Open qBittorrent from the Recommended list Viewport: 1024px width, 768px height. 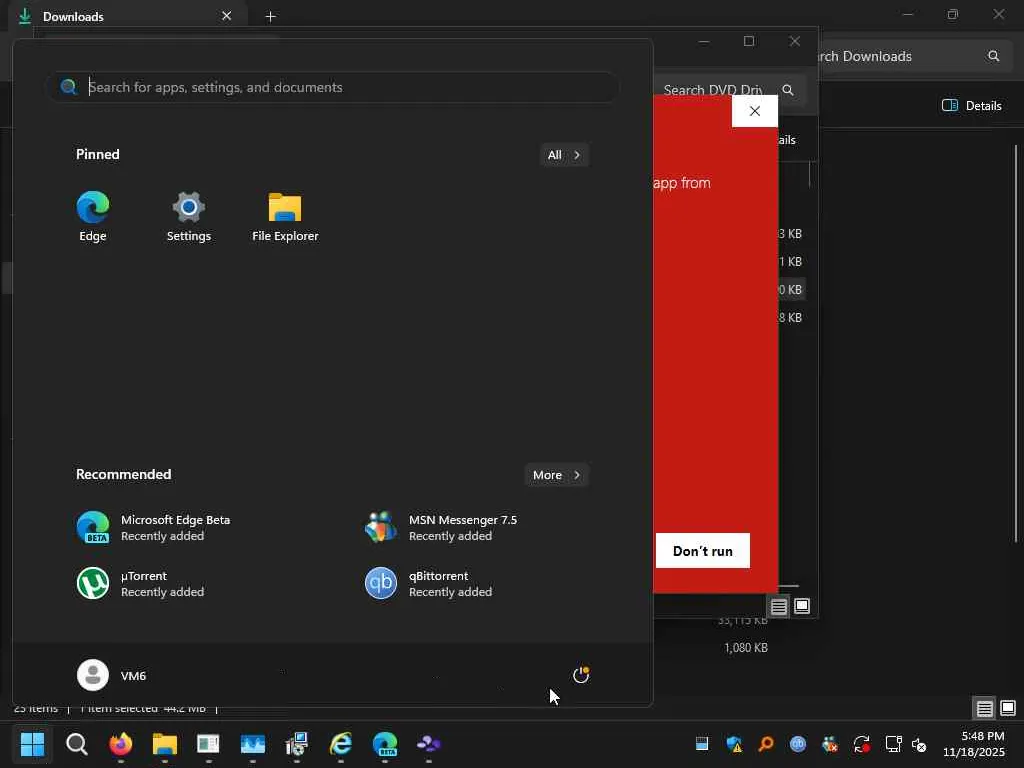(428, 583)
